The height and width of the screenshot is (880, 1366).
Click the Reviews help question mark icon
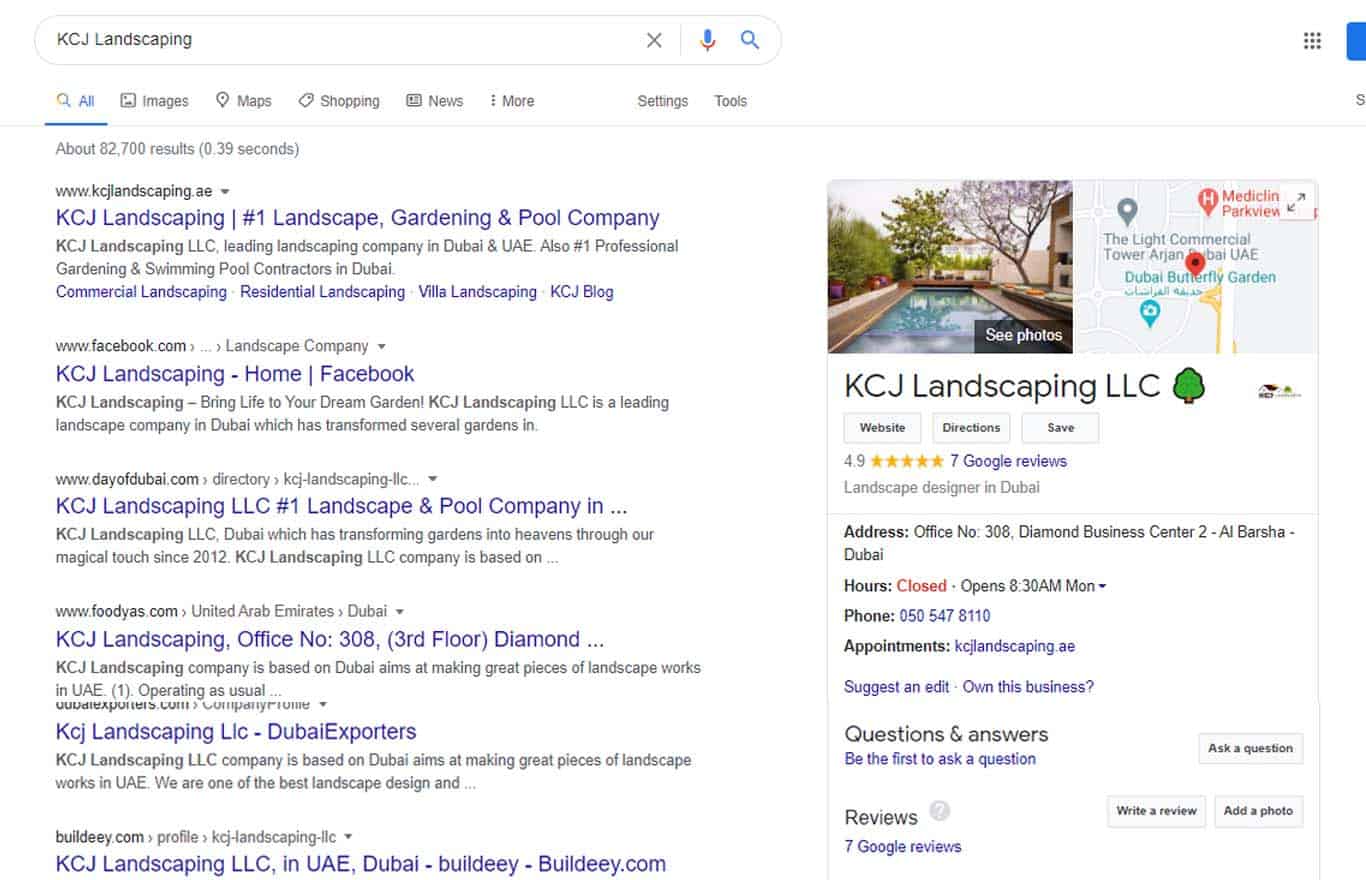coord(939,810)
